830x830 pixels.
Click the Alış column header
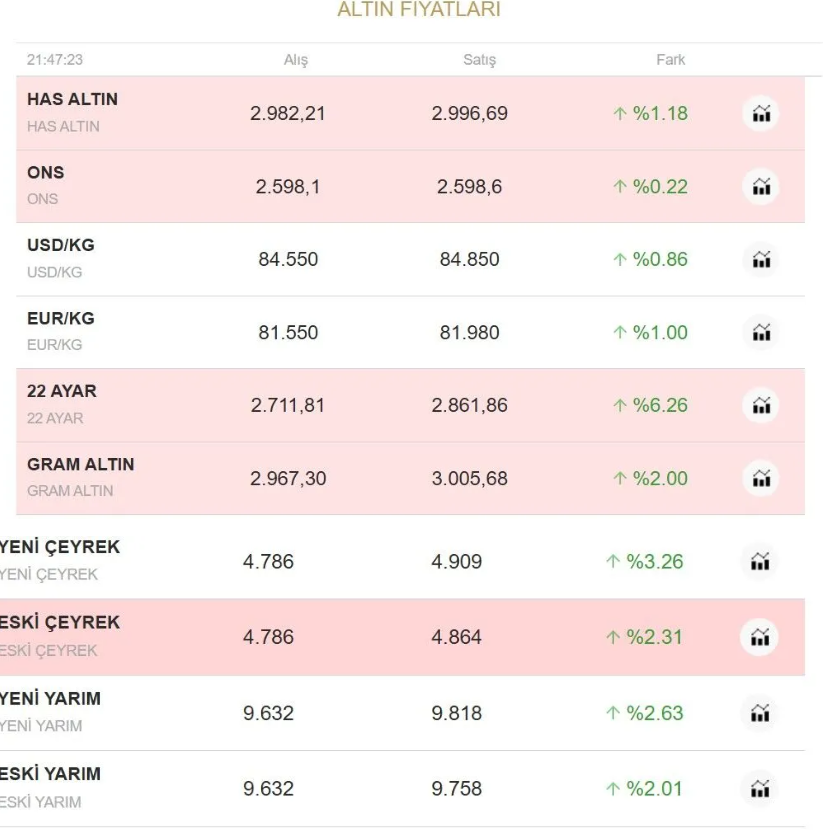click(x=296, y=60)
